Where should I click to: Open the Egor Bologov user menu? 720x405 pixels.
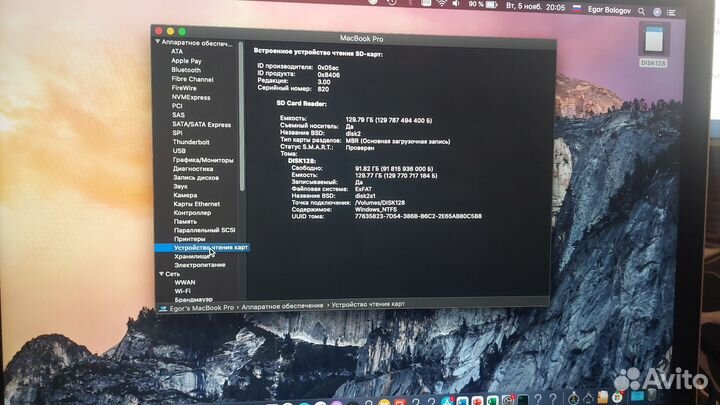[609, 10]
